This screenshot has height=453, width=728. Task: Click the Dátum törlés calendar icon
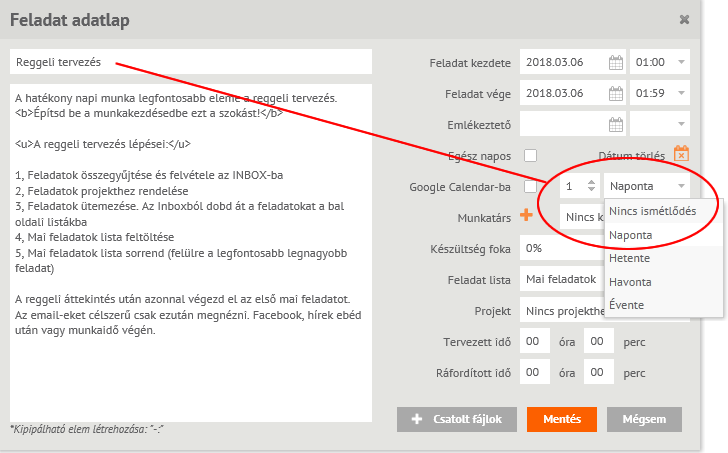point(681,154)
